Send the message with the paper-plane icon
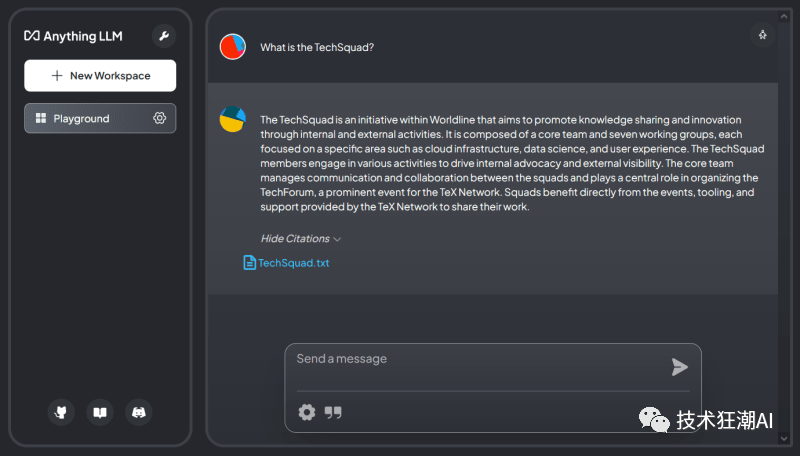Screen dimensions: 800x456 coord(680,367)
